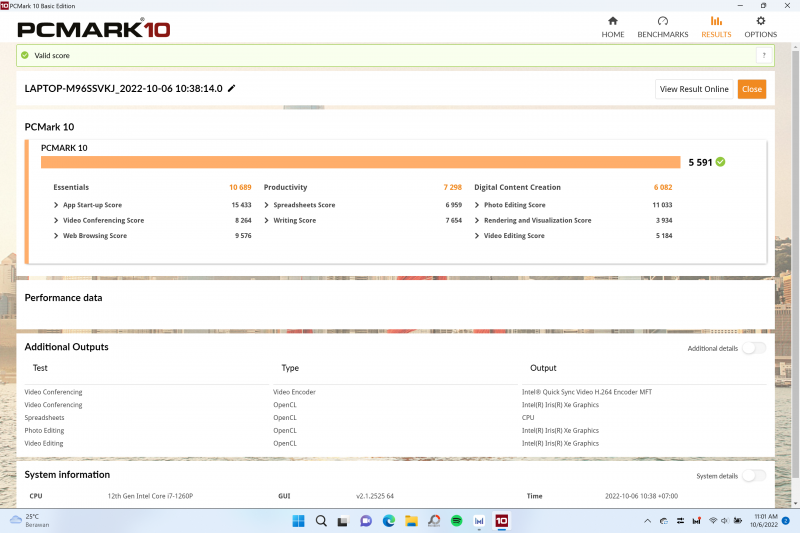Expand Writing Score details
800x533 pixels.
click(x=266, y=220)
